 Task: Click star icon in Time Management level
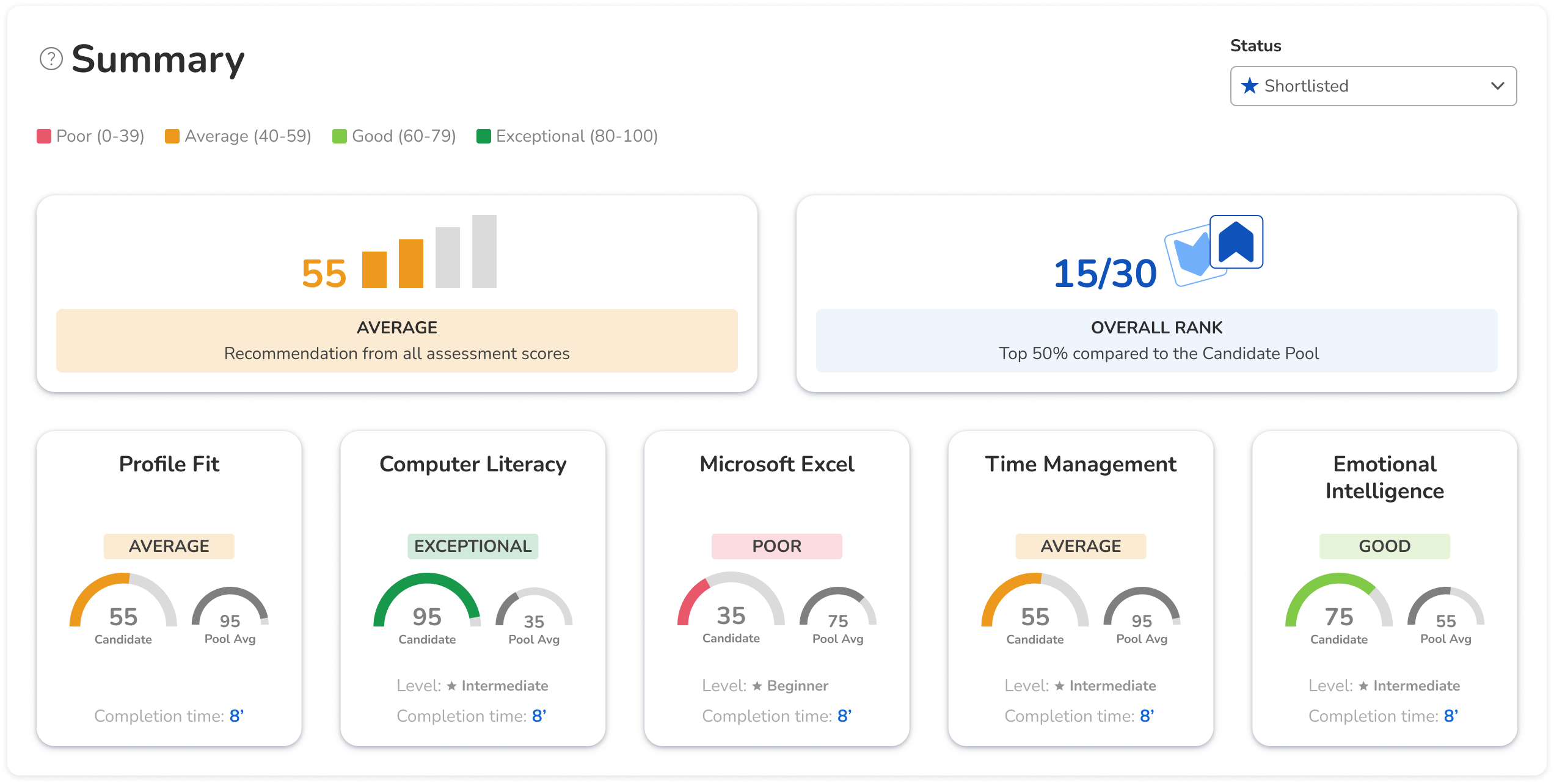click(1059, 686)
